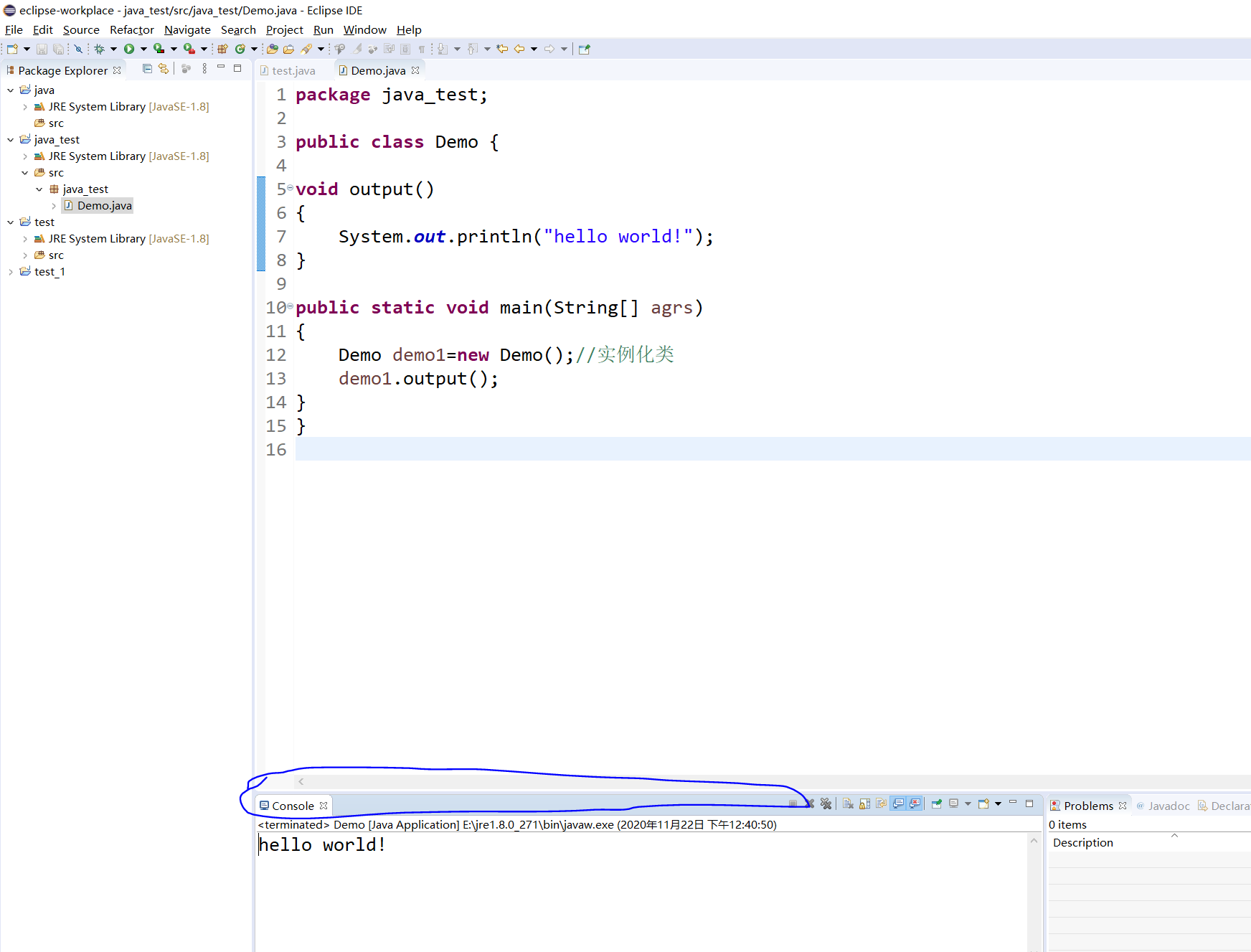
Task: Toggle Scroll Lock in Console
Action: [864, 803]
